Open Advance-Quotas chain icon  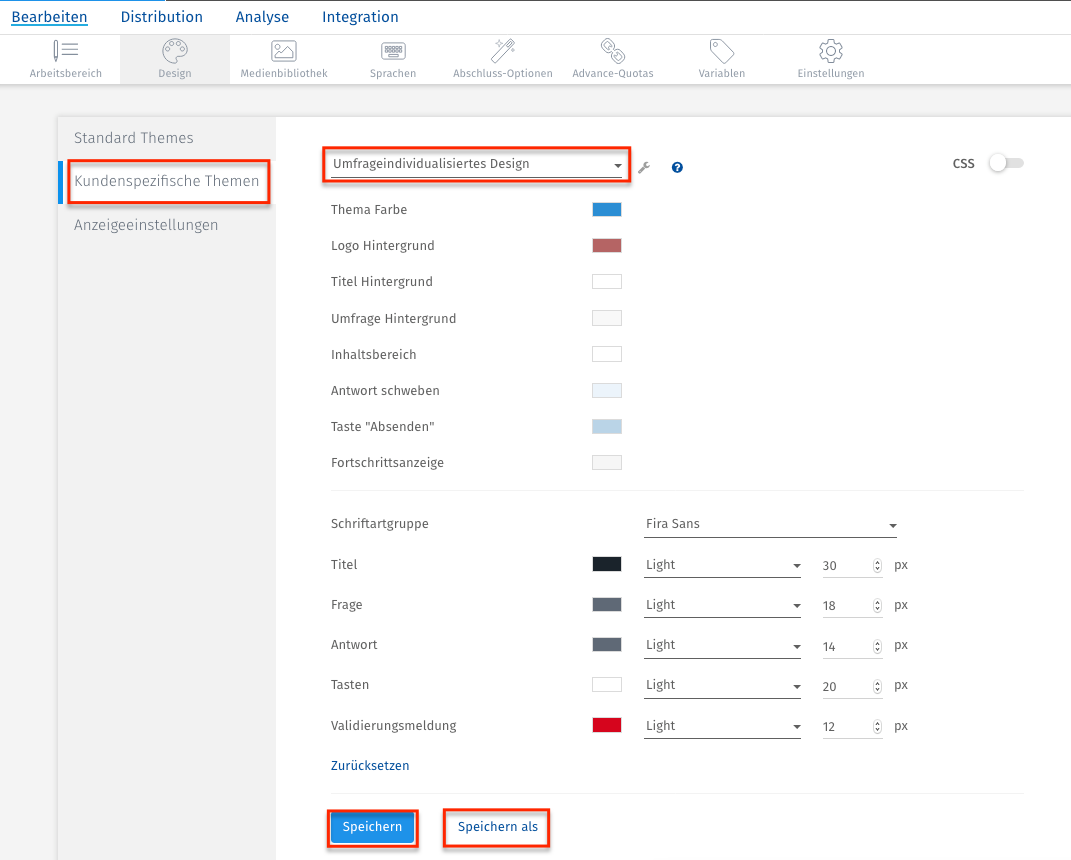click(x=612, y=51)
